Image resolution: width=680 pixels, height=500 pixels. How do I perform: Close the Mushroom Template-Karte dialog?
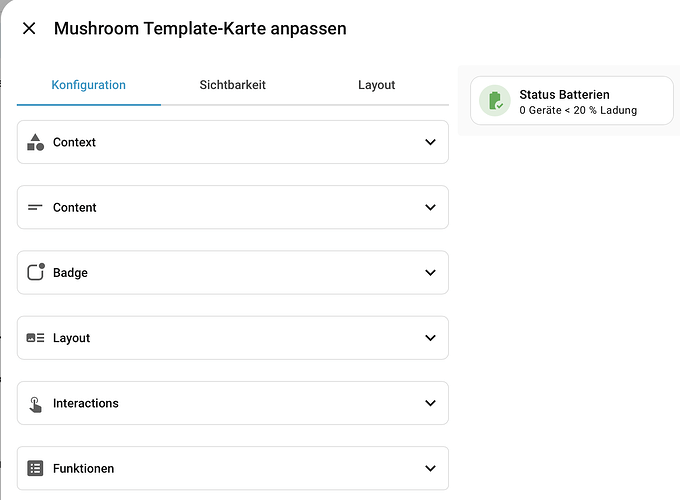tap(29, 29)
